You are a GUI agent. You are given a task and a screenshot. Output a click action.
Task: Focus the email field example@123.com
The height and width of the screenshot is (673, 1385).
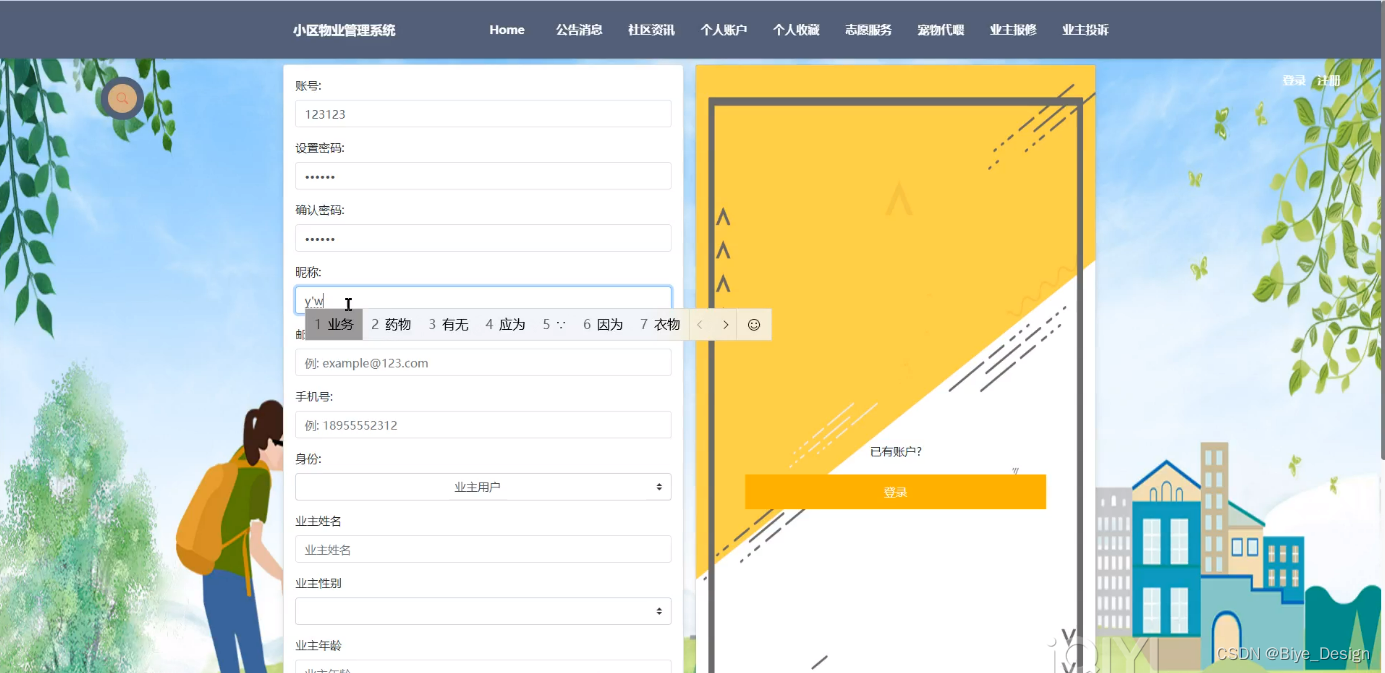(x=483, y=363)
